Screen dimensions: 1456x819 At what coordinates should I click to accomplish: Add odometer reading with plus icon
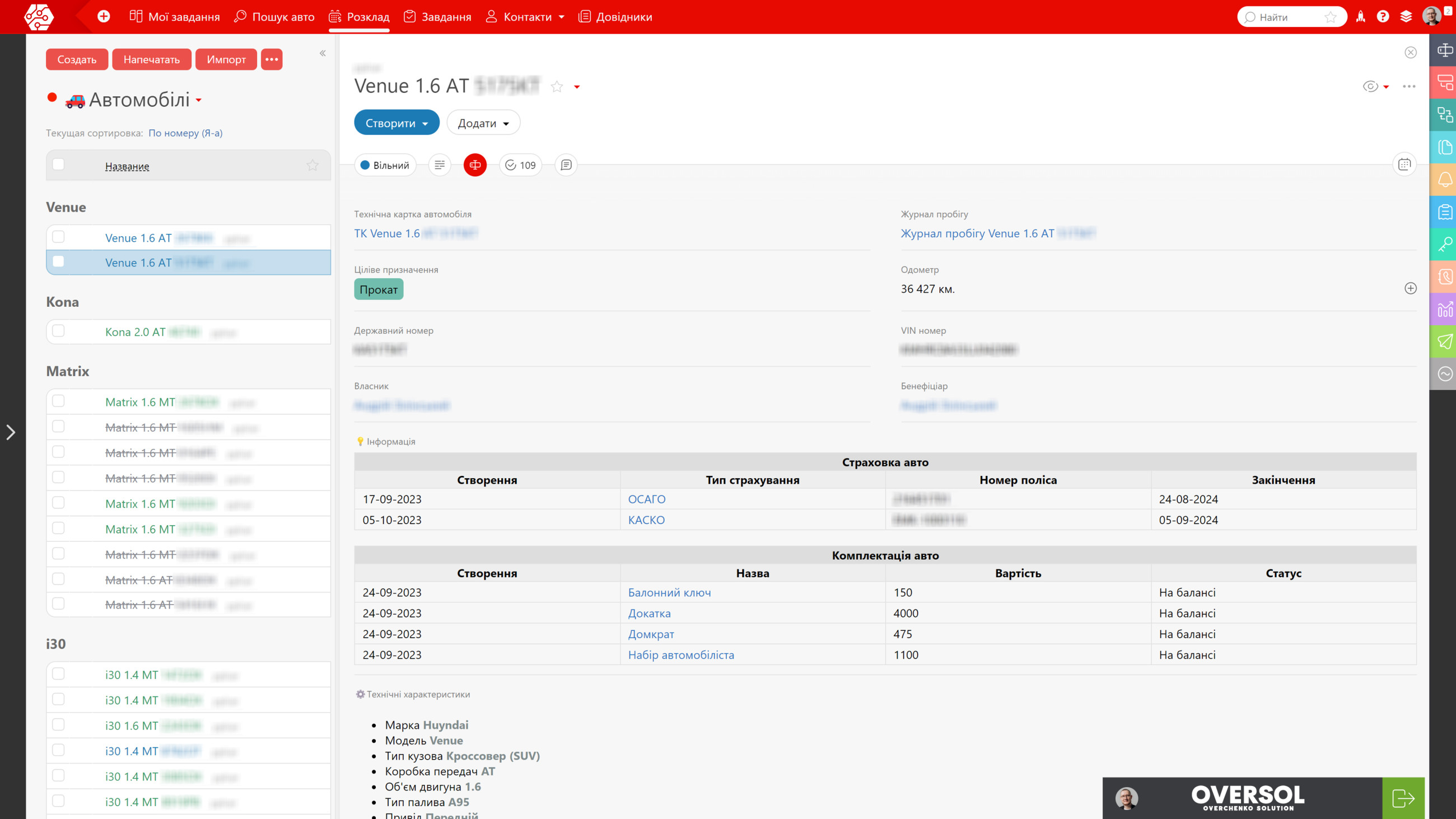point(1410,288)
